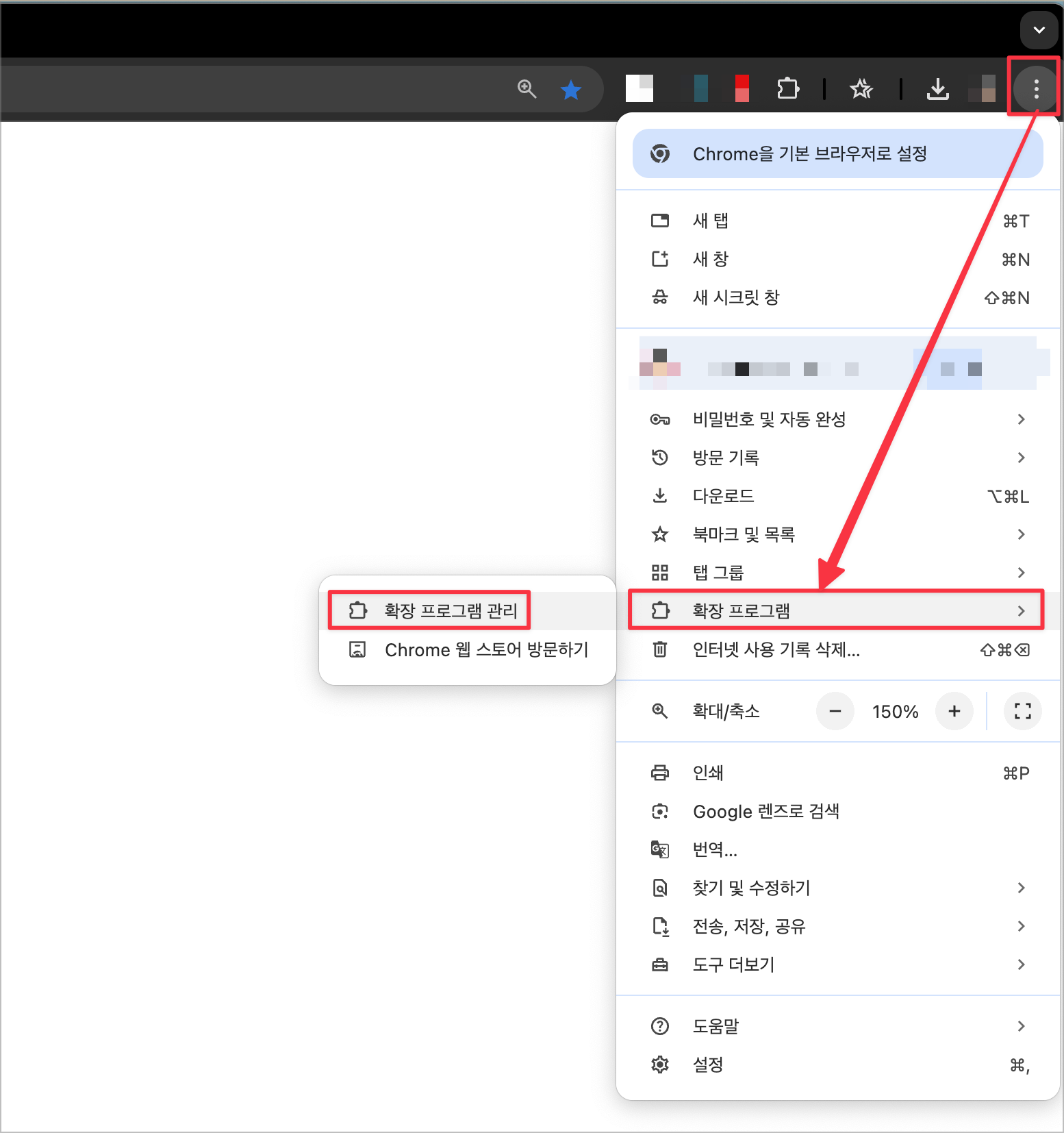This screenshot has height=1133, width=1064.
Task: Click the zoom magnifier icon in address bar
Action: 527,88
